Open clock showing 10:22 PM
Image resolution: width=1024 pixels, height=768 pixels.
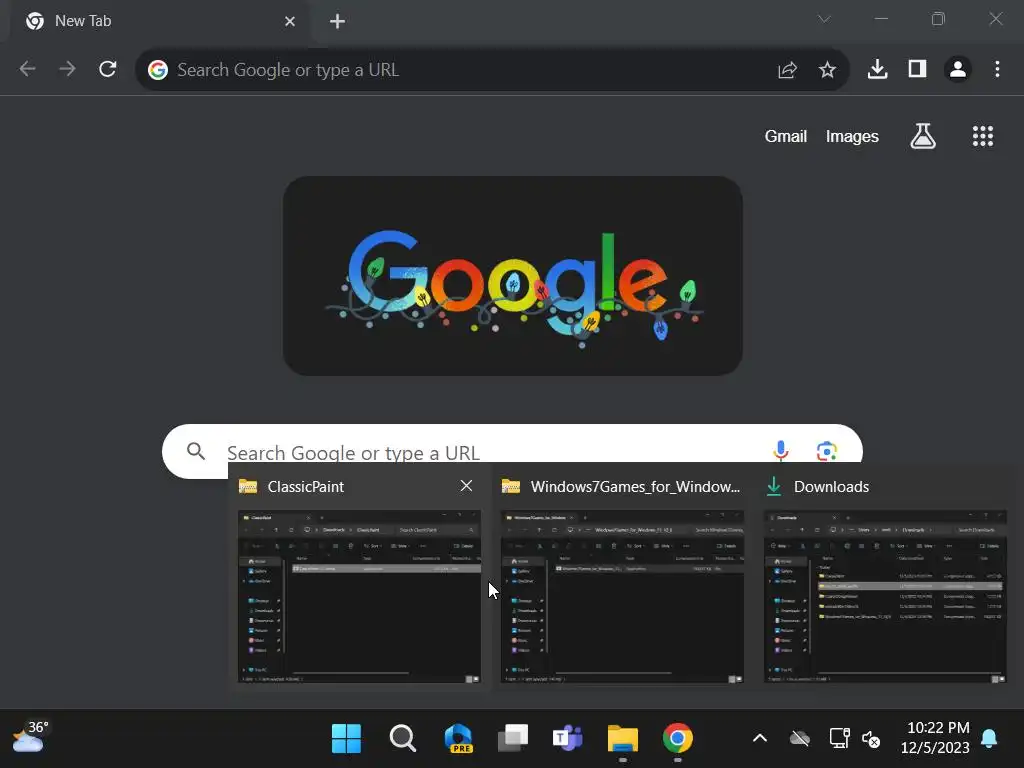point(936,738)
